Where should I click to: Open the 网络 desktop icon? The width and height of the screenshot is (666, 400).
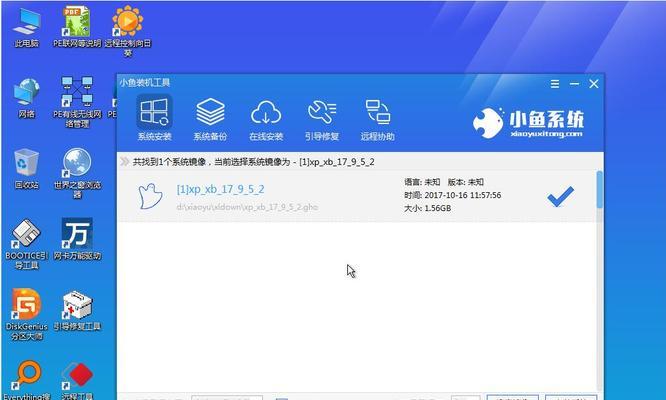(x=26, y=98)
